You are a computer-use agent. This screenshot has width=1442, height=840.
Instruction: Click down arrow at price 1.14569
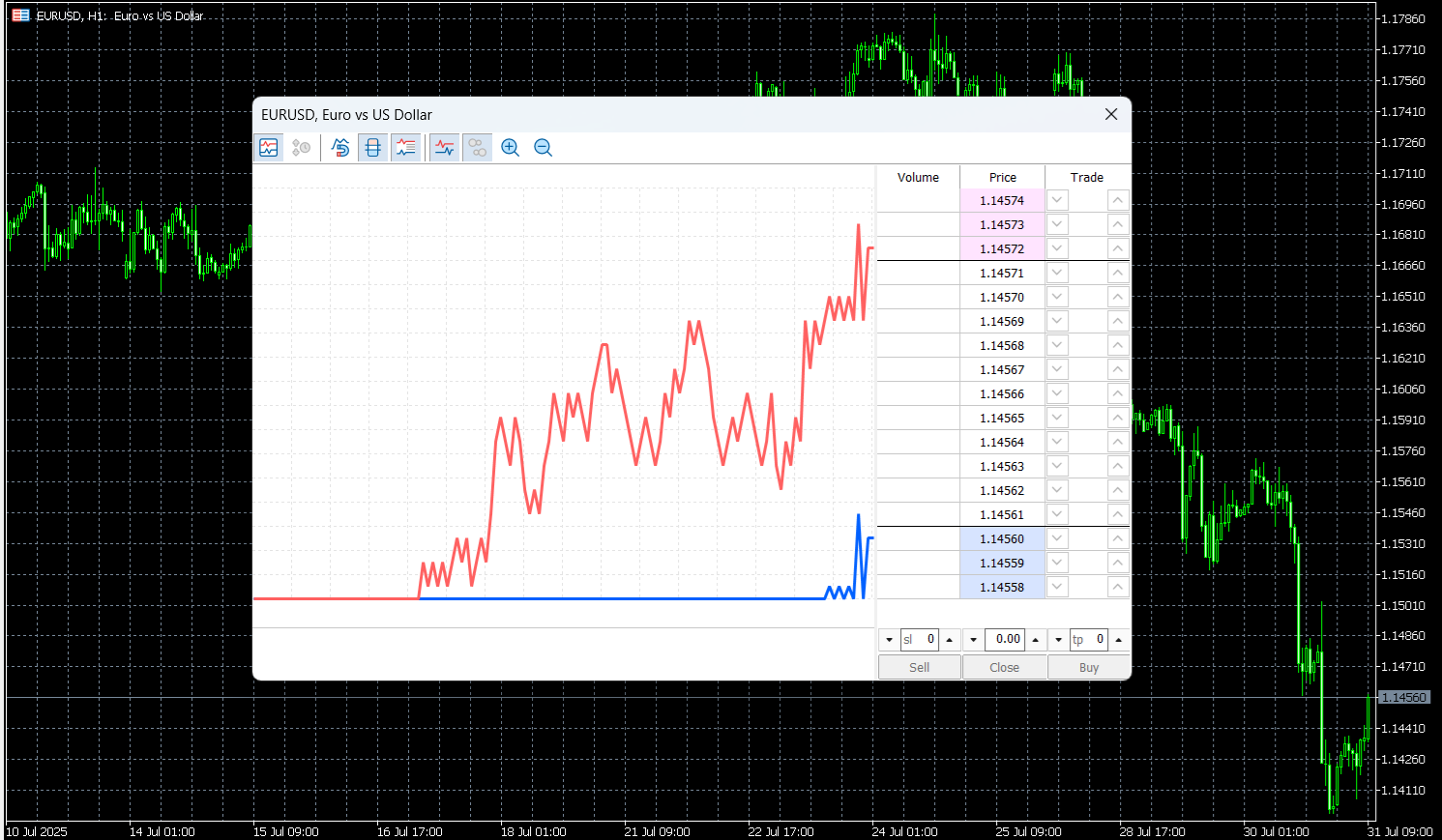(1057, 321)
